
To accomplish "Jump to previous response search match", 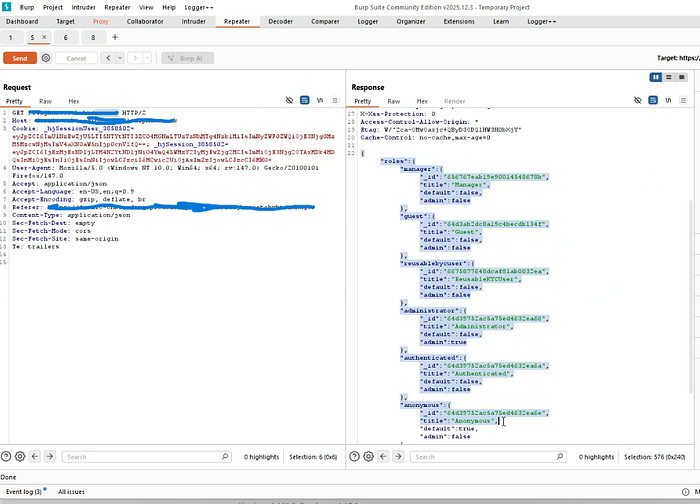I will pyautogui.click(x=383, y=457).
